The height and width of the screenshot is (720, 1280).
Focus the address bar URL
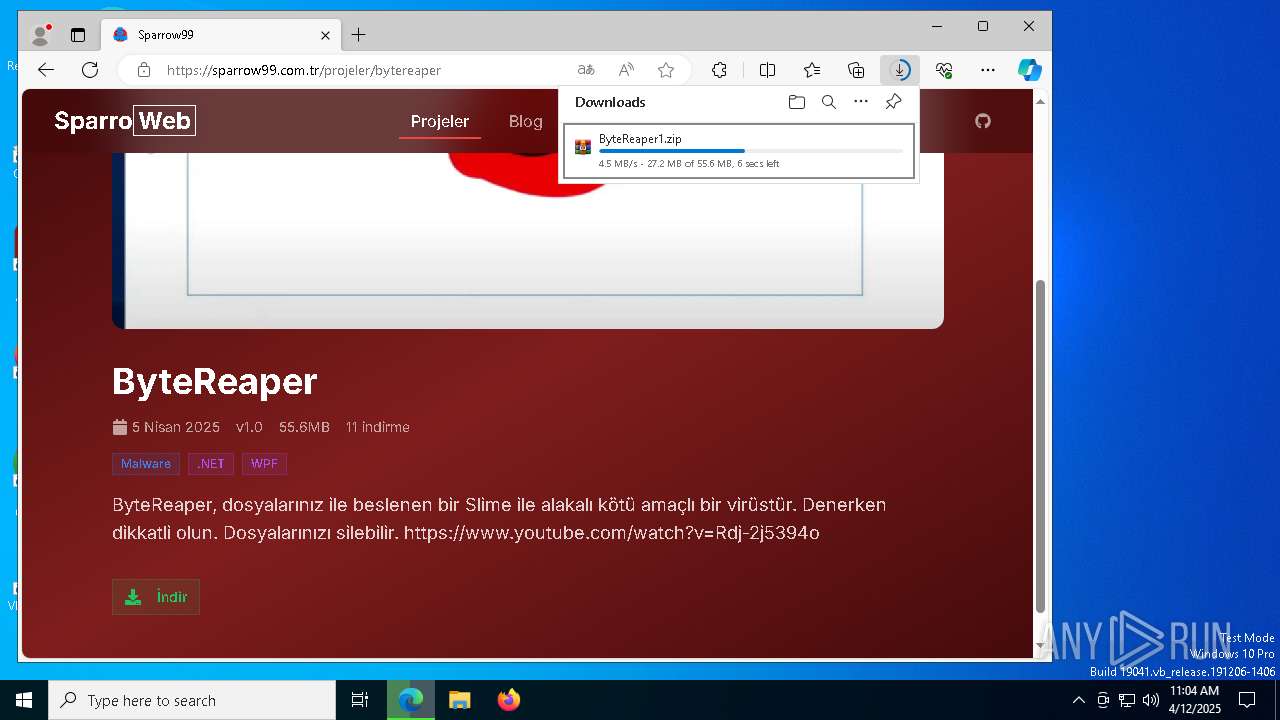click(304, 70)
